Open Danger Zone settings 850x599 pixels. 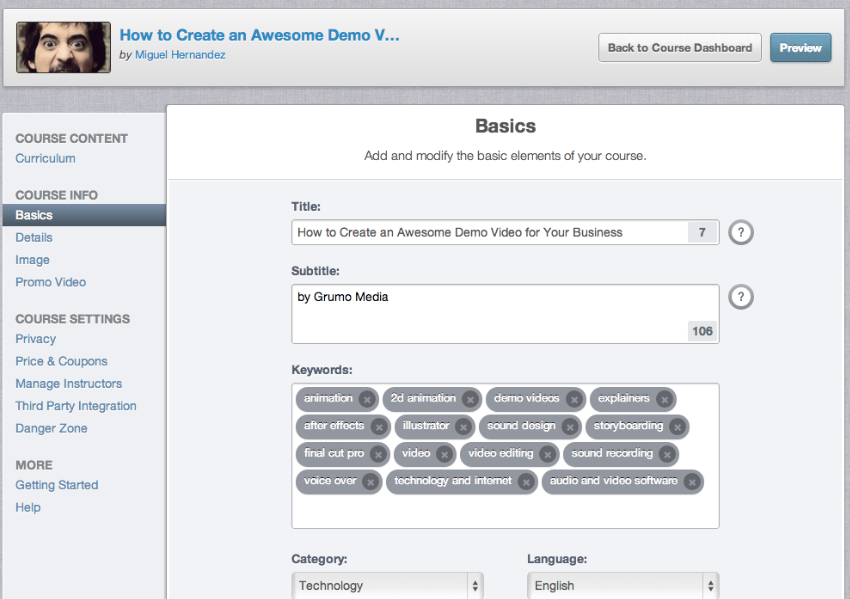click(51, 428)
